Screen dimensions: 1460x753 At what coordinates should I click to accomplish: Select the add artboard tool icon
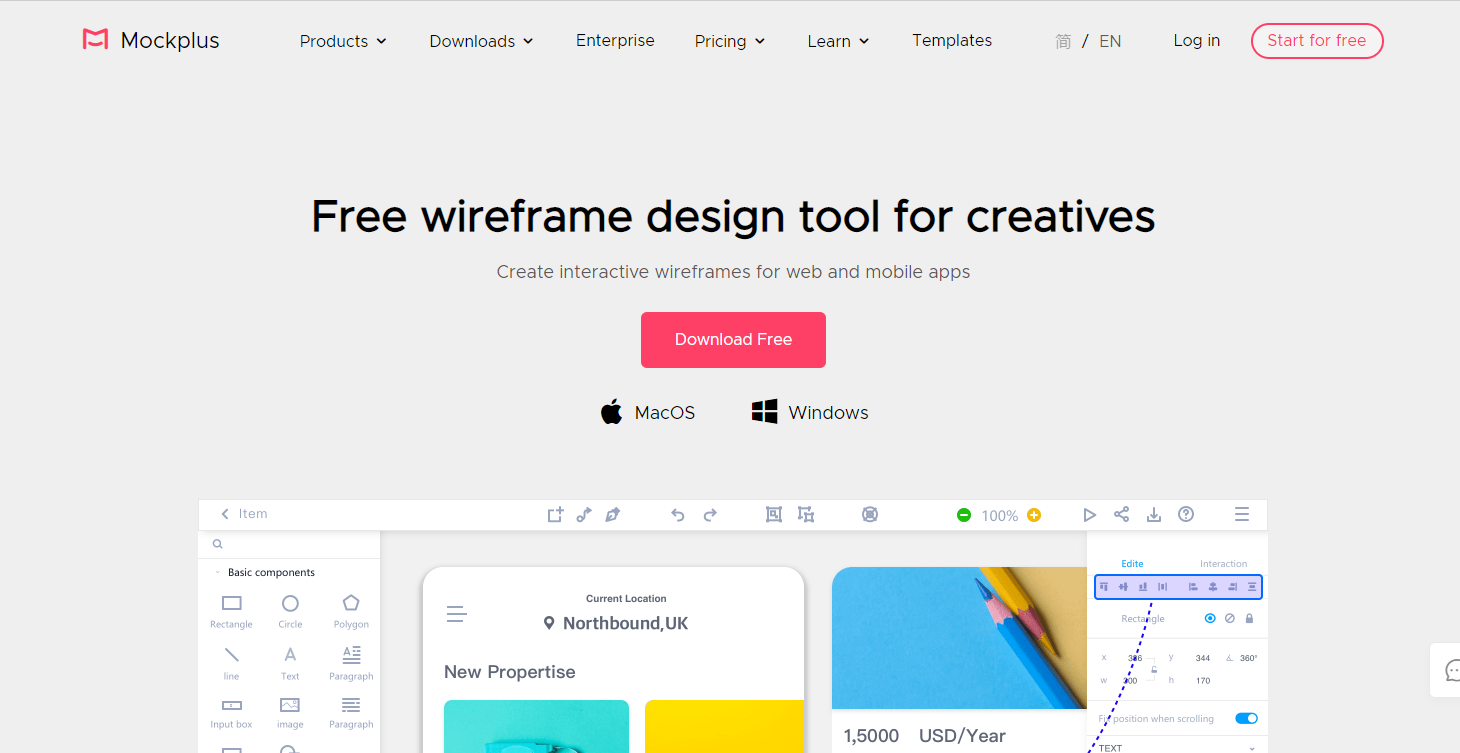[x=555, y=514]
